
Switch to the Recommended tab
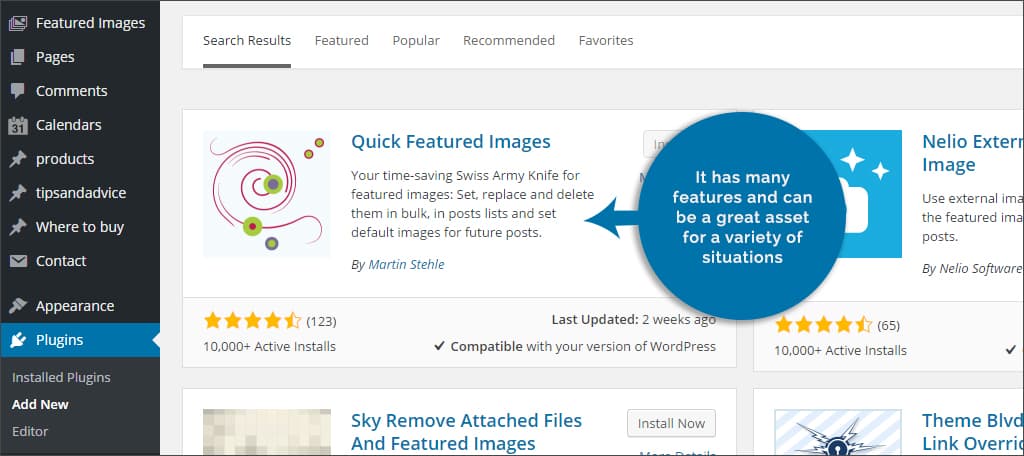click(x=509, y=41)
